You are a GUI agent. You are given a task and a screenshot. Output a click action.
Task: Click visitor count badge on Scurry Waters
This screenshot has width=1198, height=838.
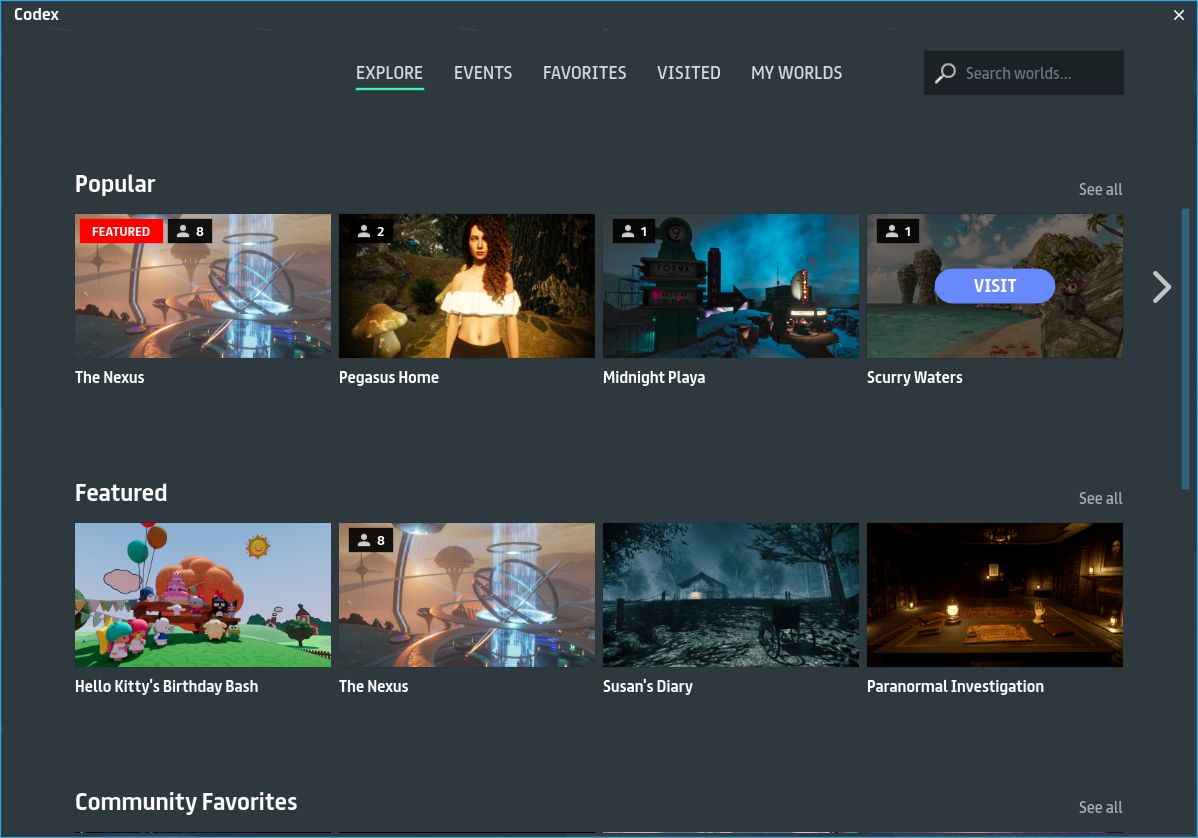coord(895,232)
